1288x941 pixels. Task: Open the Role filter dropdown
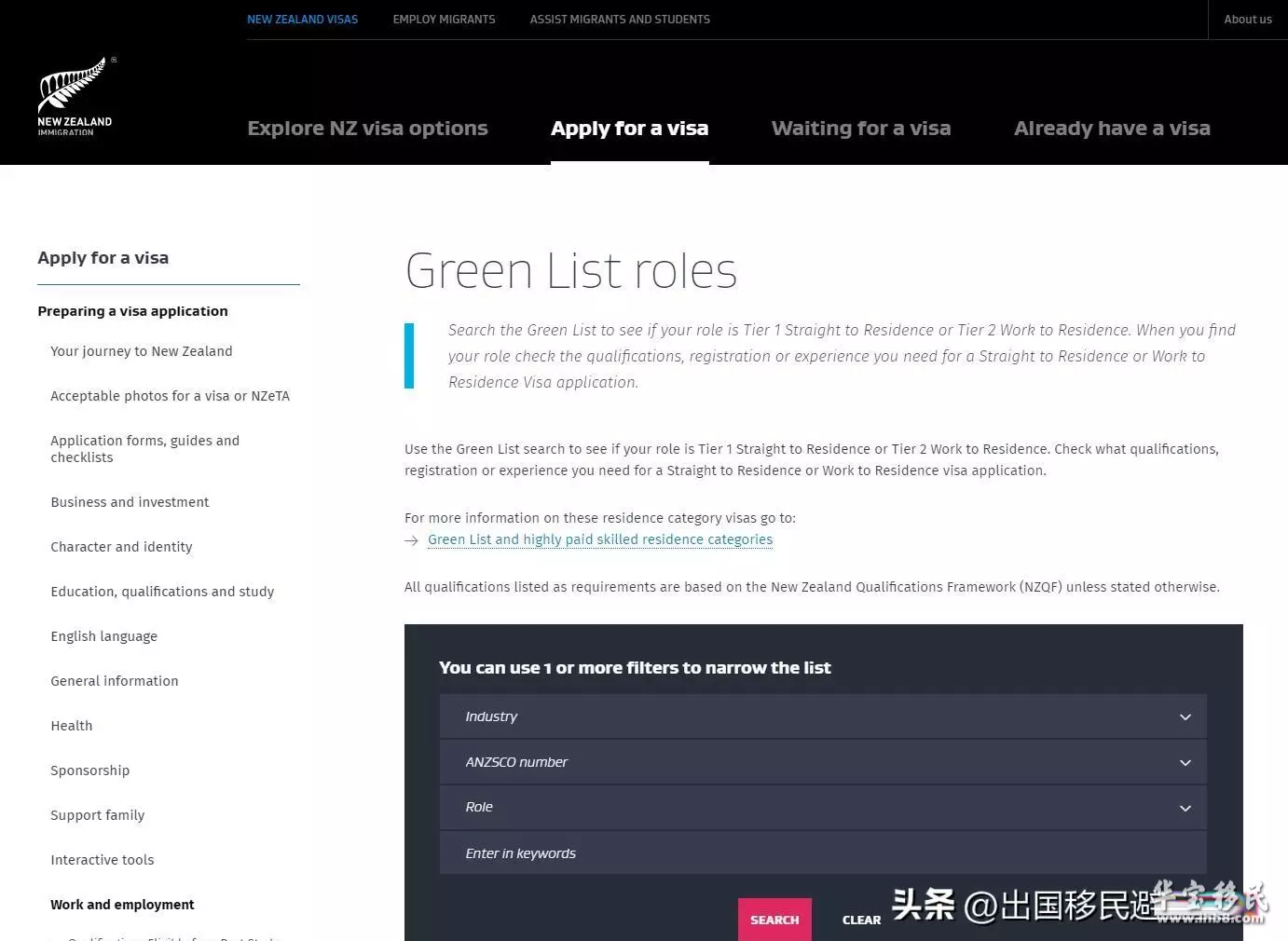tap(823, 808)
